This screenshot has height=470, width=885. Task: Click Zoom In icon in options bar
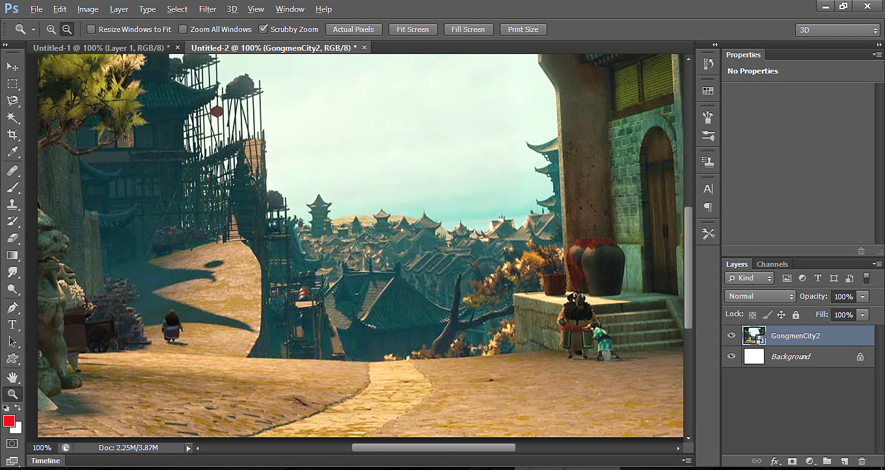point(51,29)
